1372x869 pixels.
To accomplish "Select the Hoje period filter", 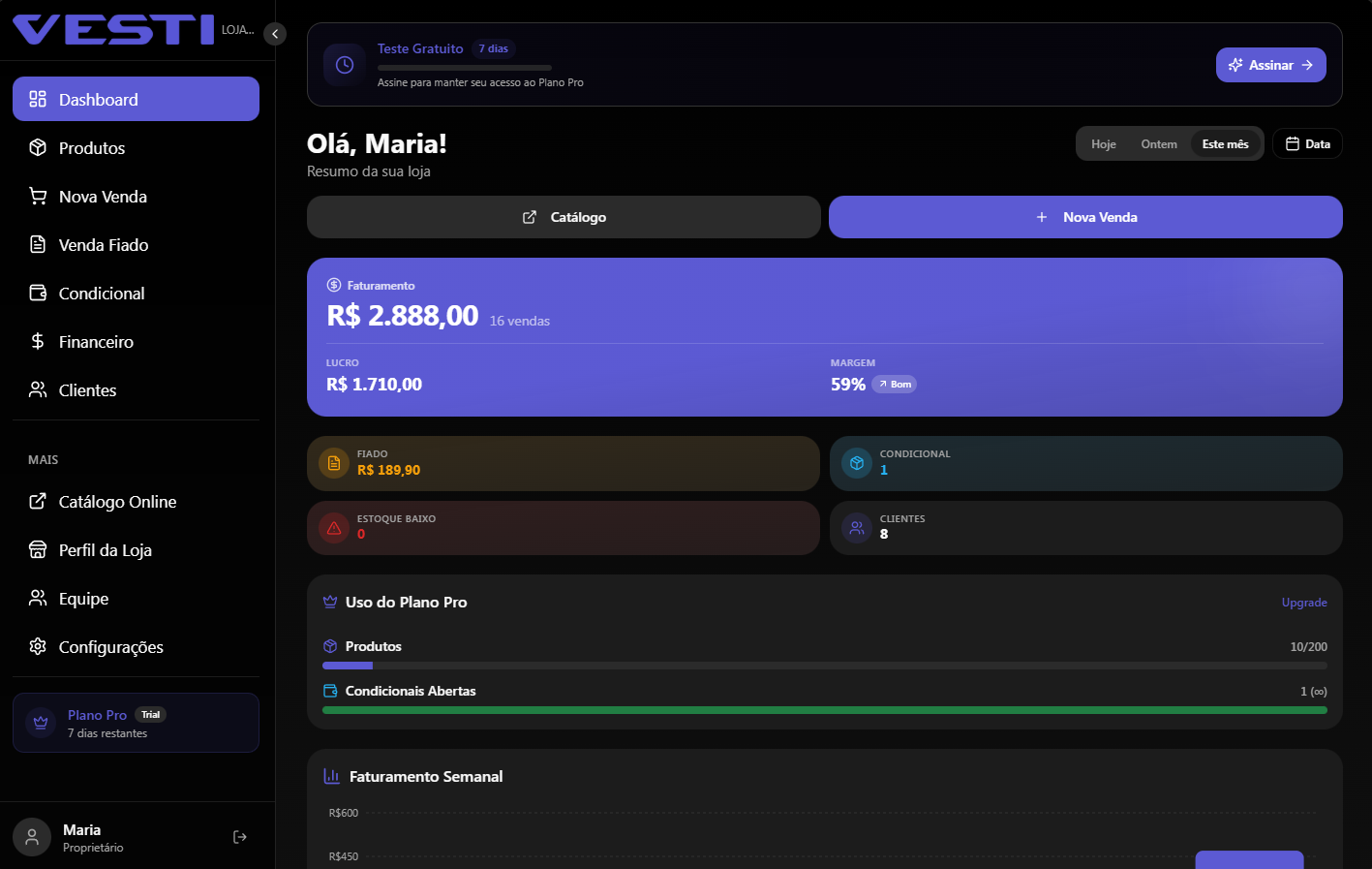I will tap(1103, 144).
